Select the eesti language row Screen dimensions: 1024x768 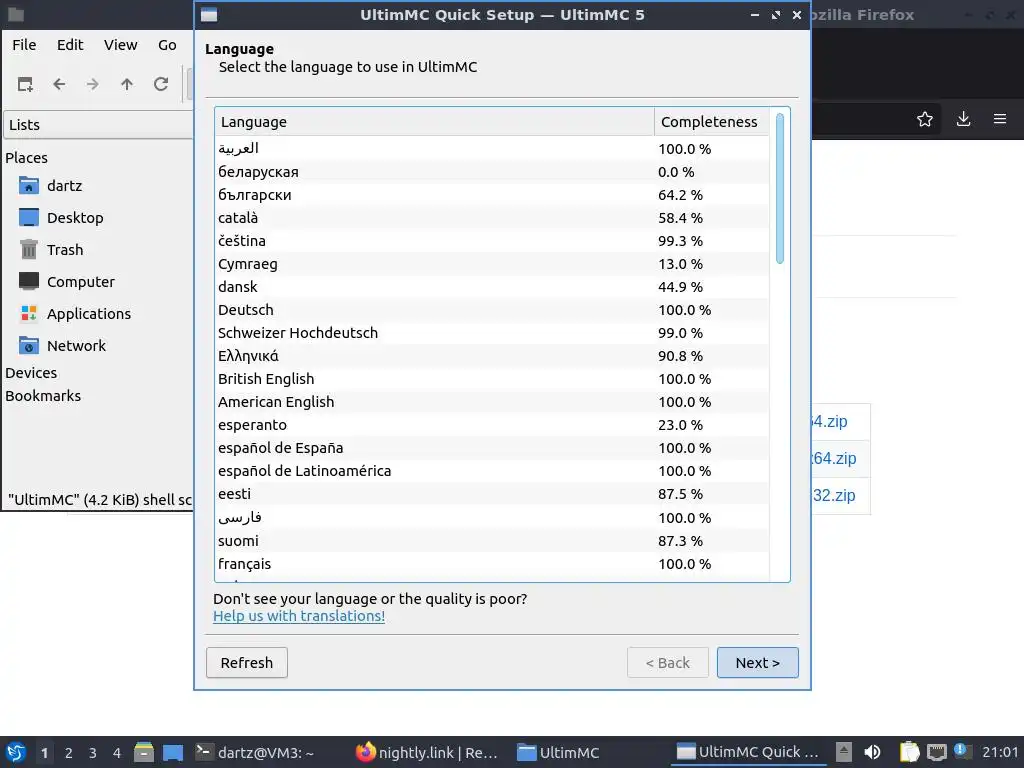pos(492,494)
